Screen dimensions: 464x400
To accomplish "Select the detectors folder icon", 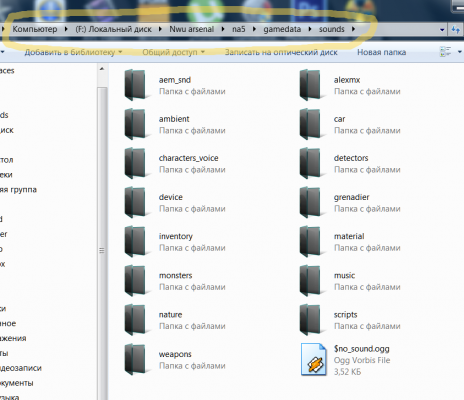I will tap(310, 163).
